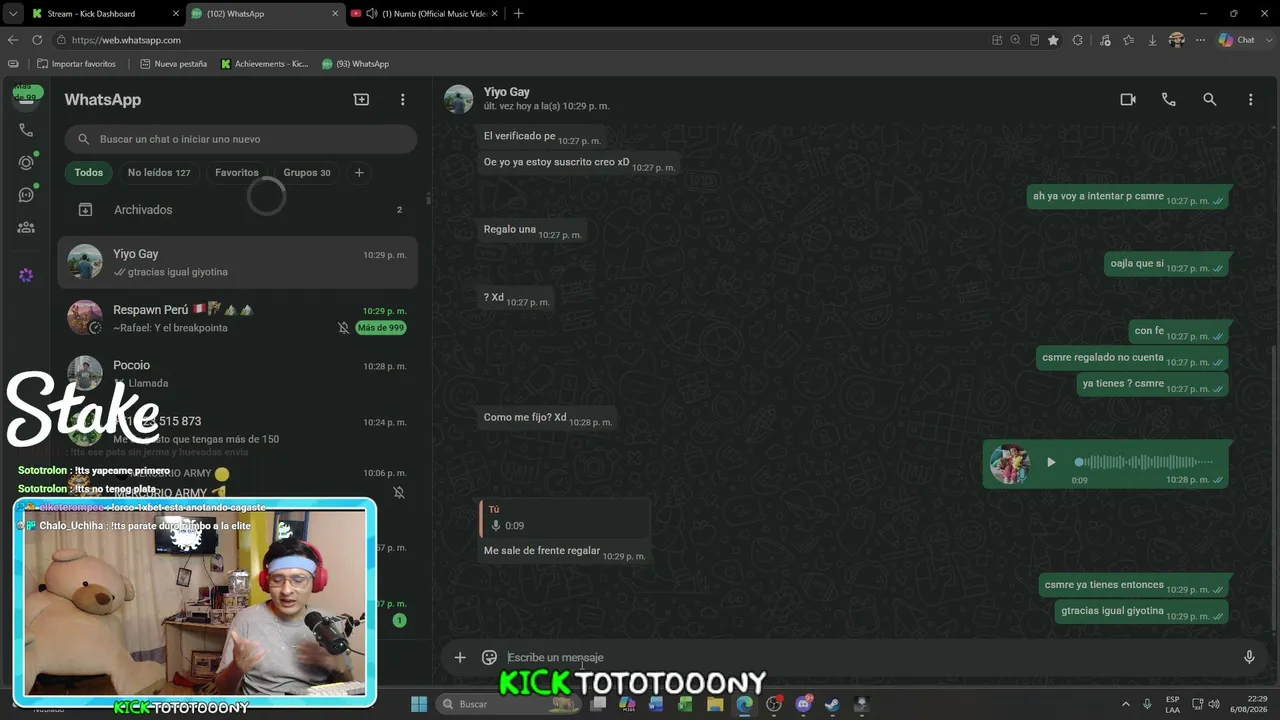Open Word from the taskbar
Image resolution: width=1280 pixels, height=720 pixels.
(x=656, y=704)
